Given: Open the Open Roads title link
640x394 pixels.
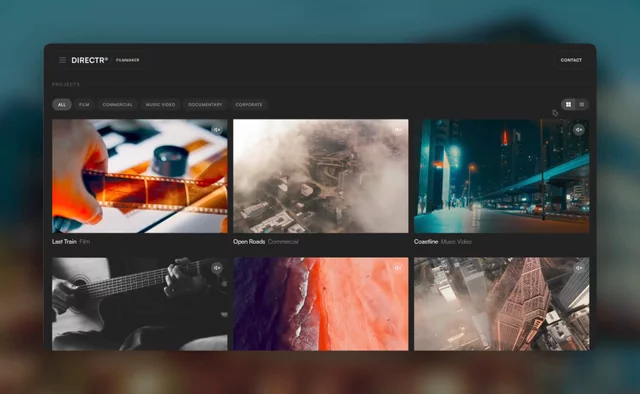Looking at the screenshot, I should tap(249, 242).
